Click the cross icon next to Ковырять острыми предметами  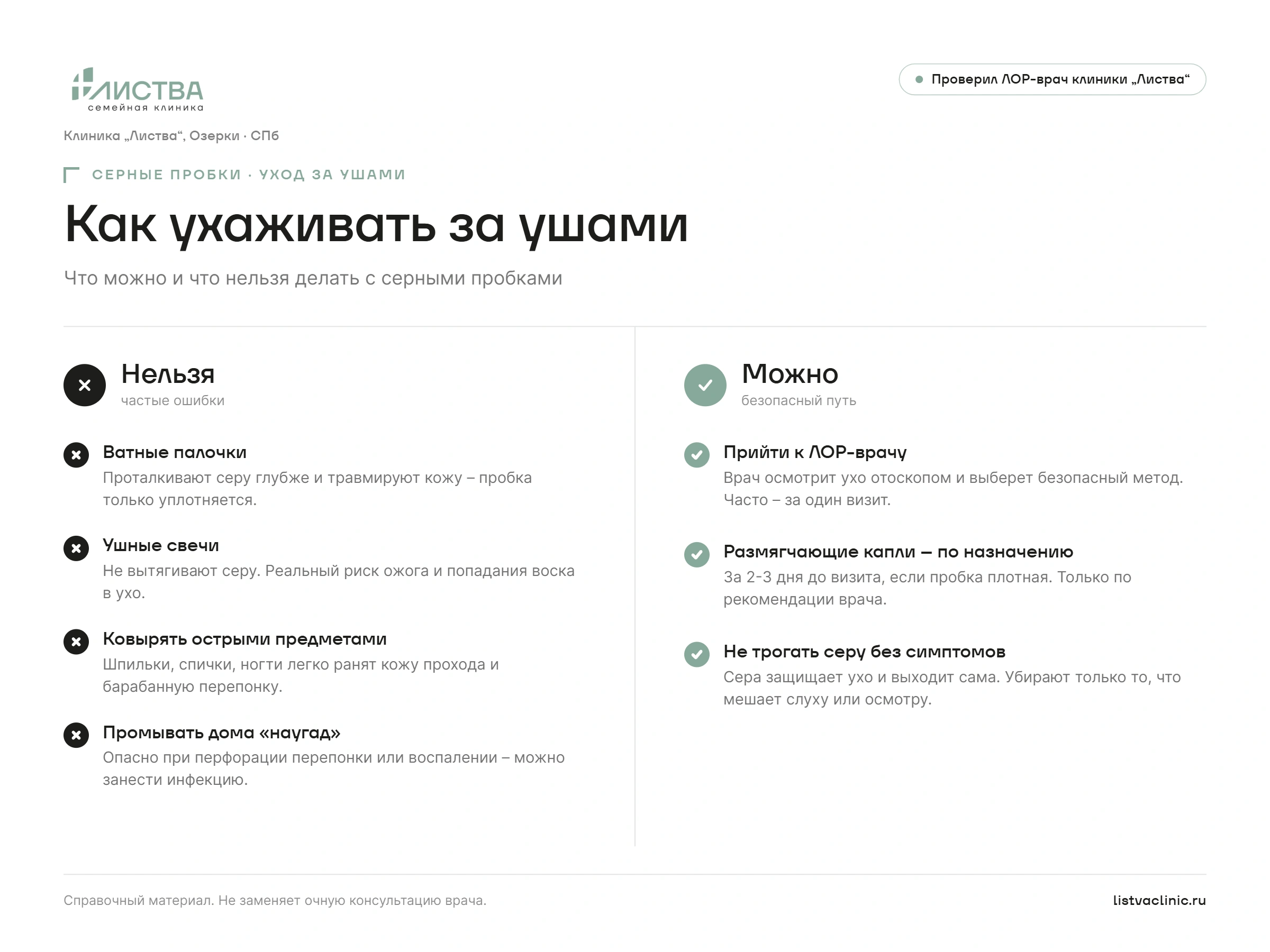tap(76, 642)
